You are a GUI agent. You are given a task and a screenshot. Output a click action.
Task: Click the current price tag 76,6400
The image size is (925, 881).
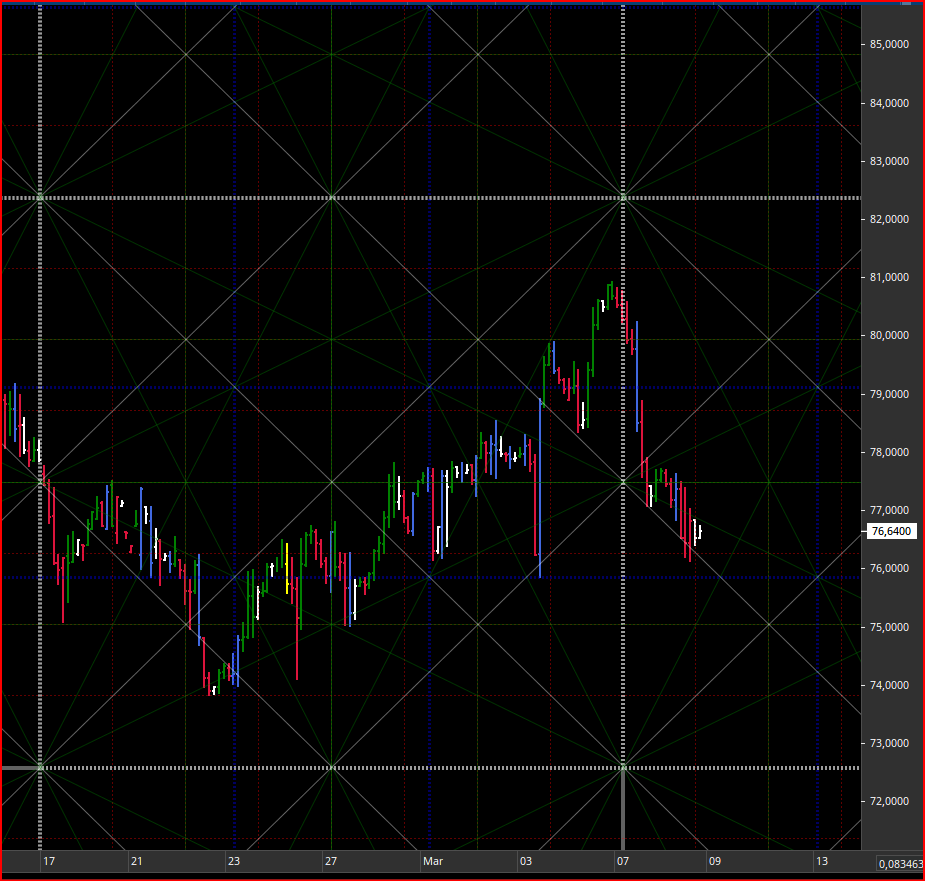coord(891,531)
